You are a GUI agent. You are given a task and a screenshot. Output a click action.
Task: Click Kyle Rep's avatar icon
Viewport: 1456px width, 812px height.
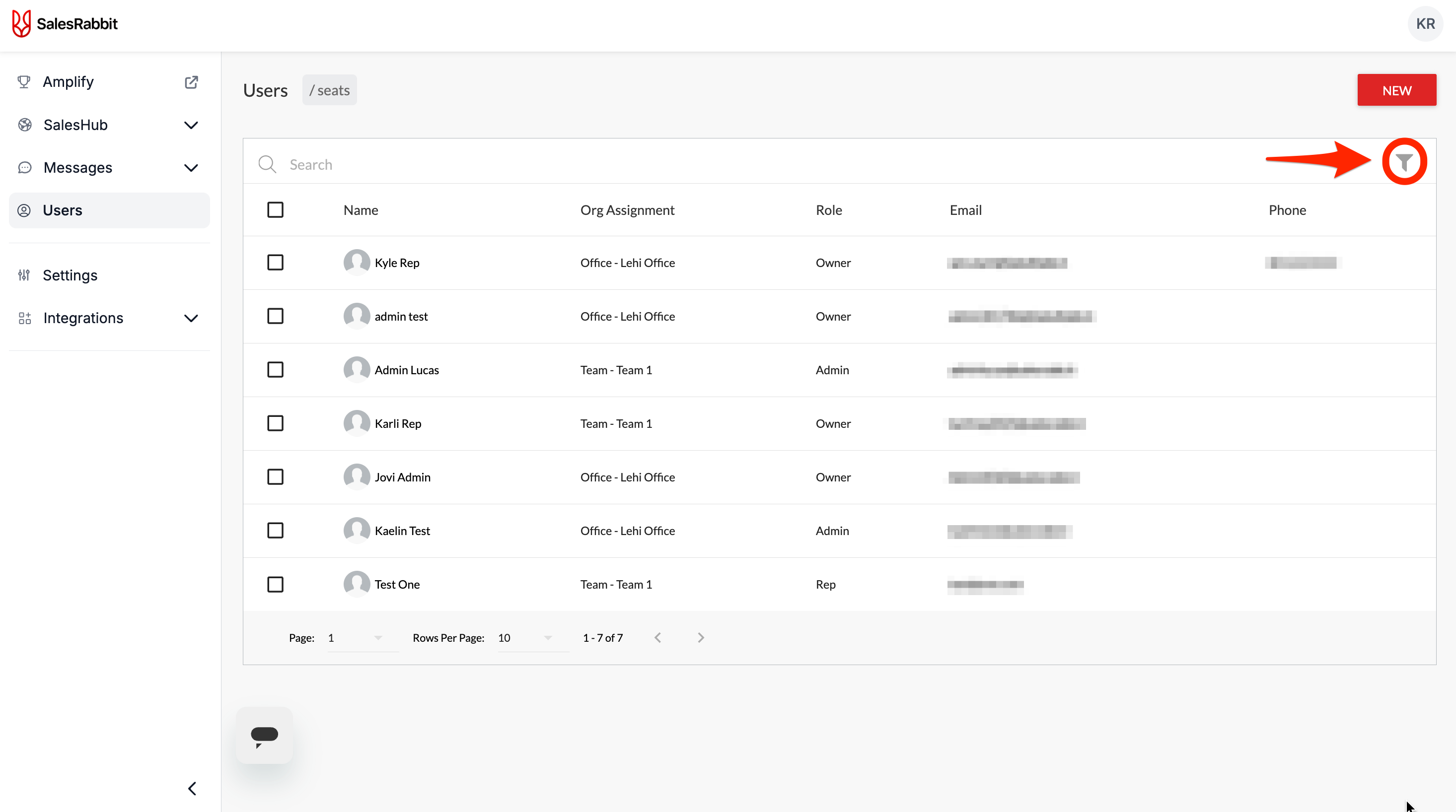click(357, 262)
